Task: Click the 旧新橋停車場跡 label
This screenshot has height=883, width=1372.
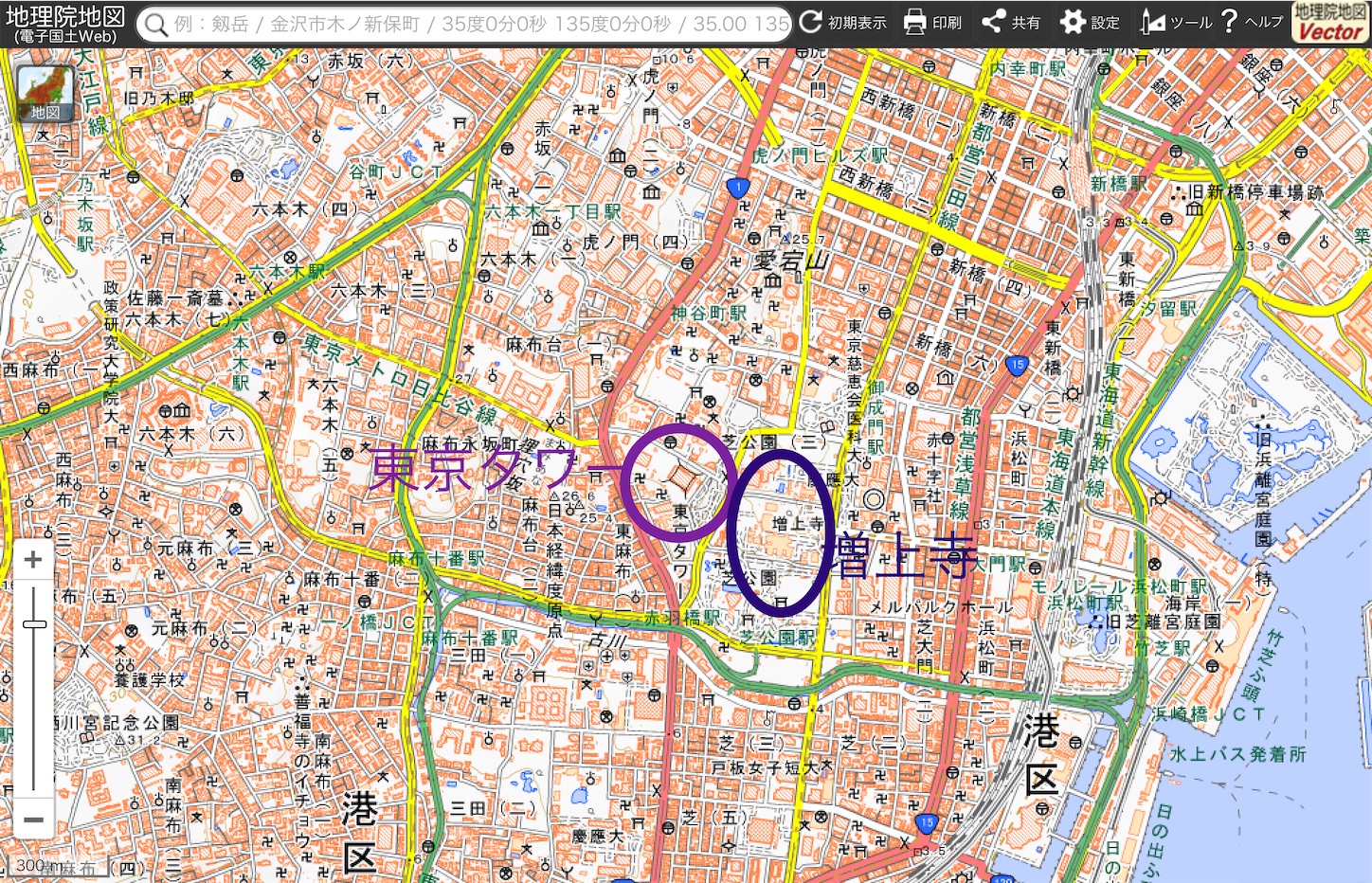Action: pos(1257,192)
